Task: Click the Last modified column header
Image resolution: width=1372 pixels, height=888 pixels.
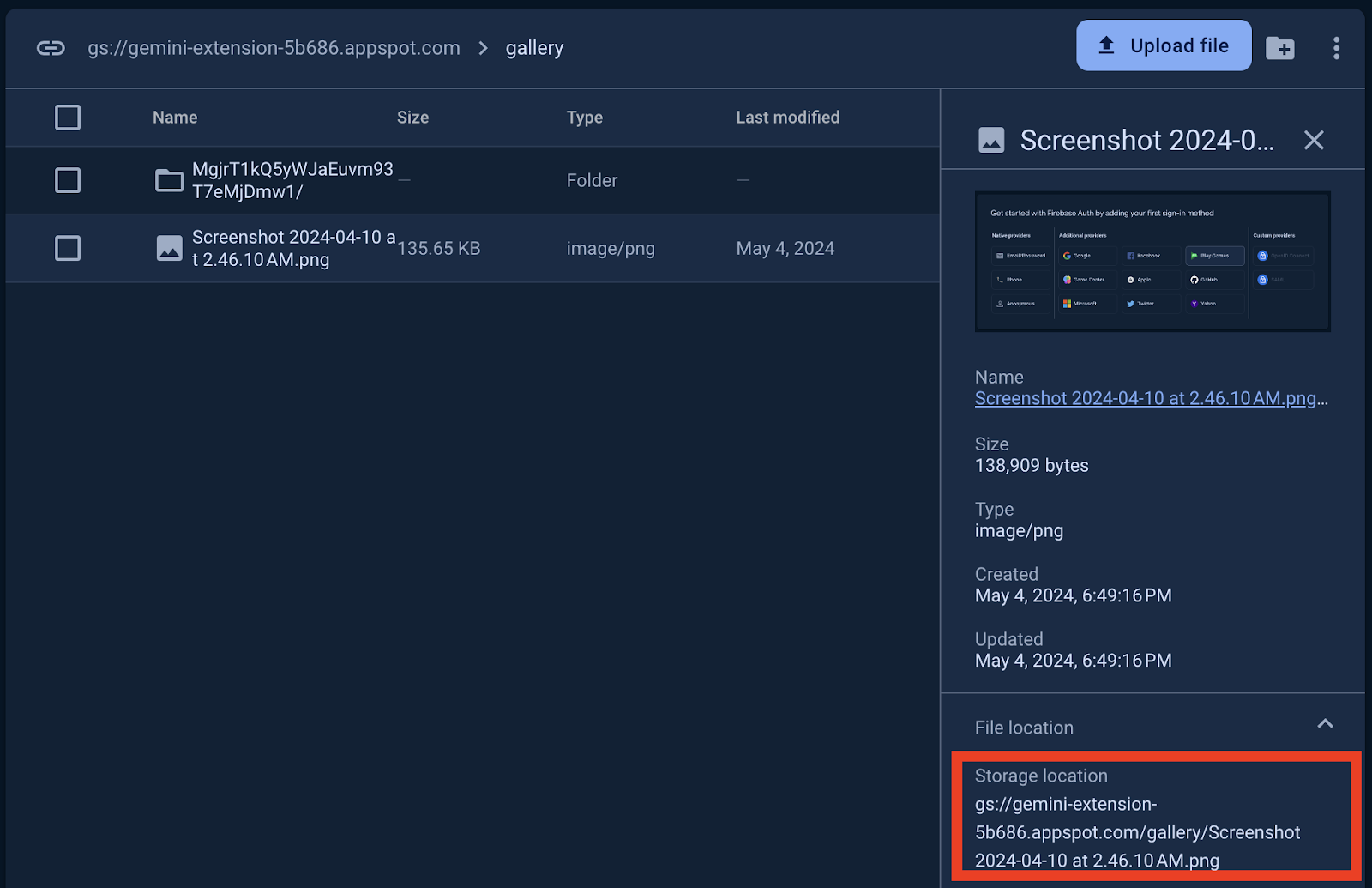Action: tap(787, 118)
